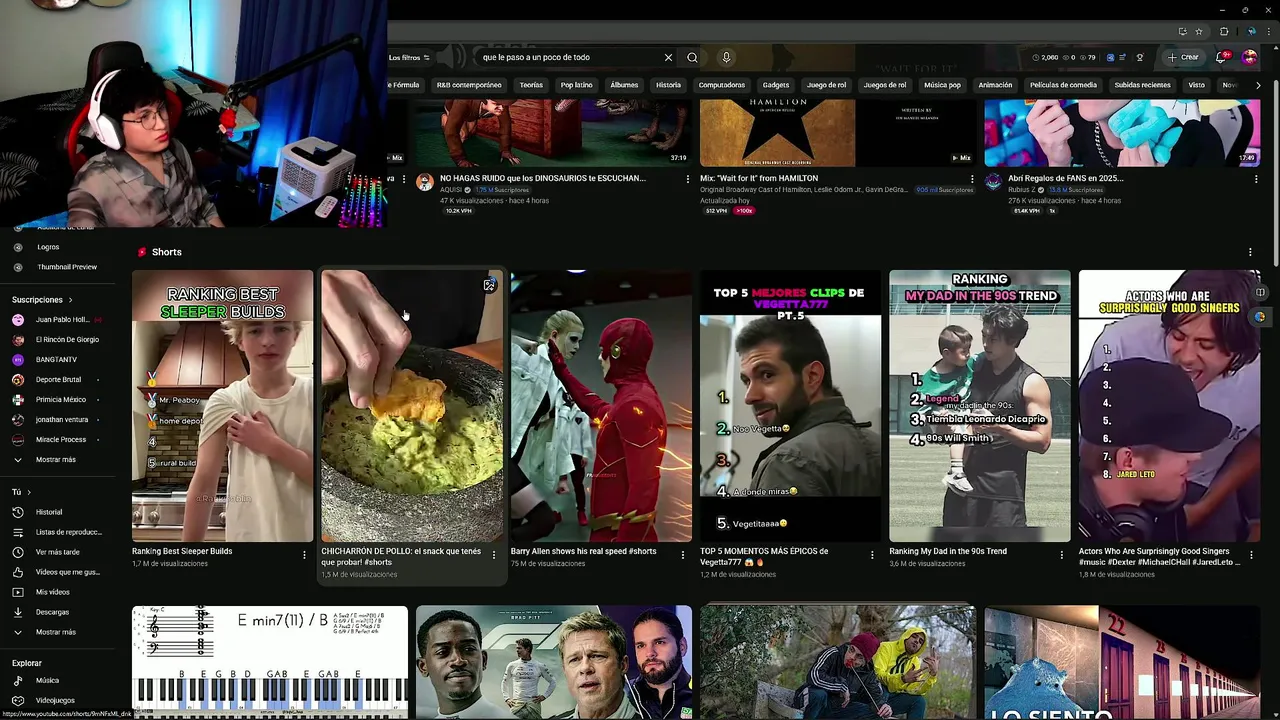Open options for Ranking My Dad short
1280x720 pixels.
1062,554
